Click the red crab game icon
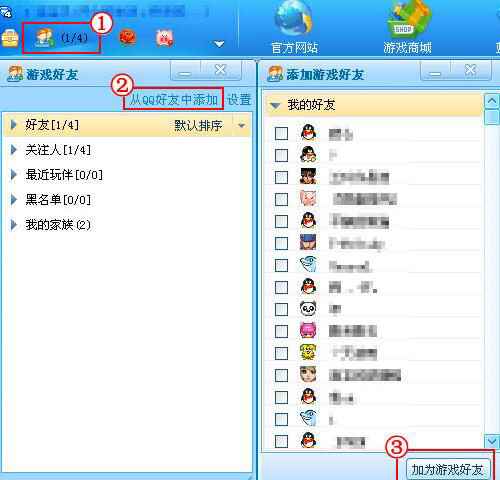Image resolution: width=500 pixels, height=480 pixels. [x=128, y=37]
